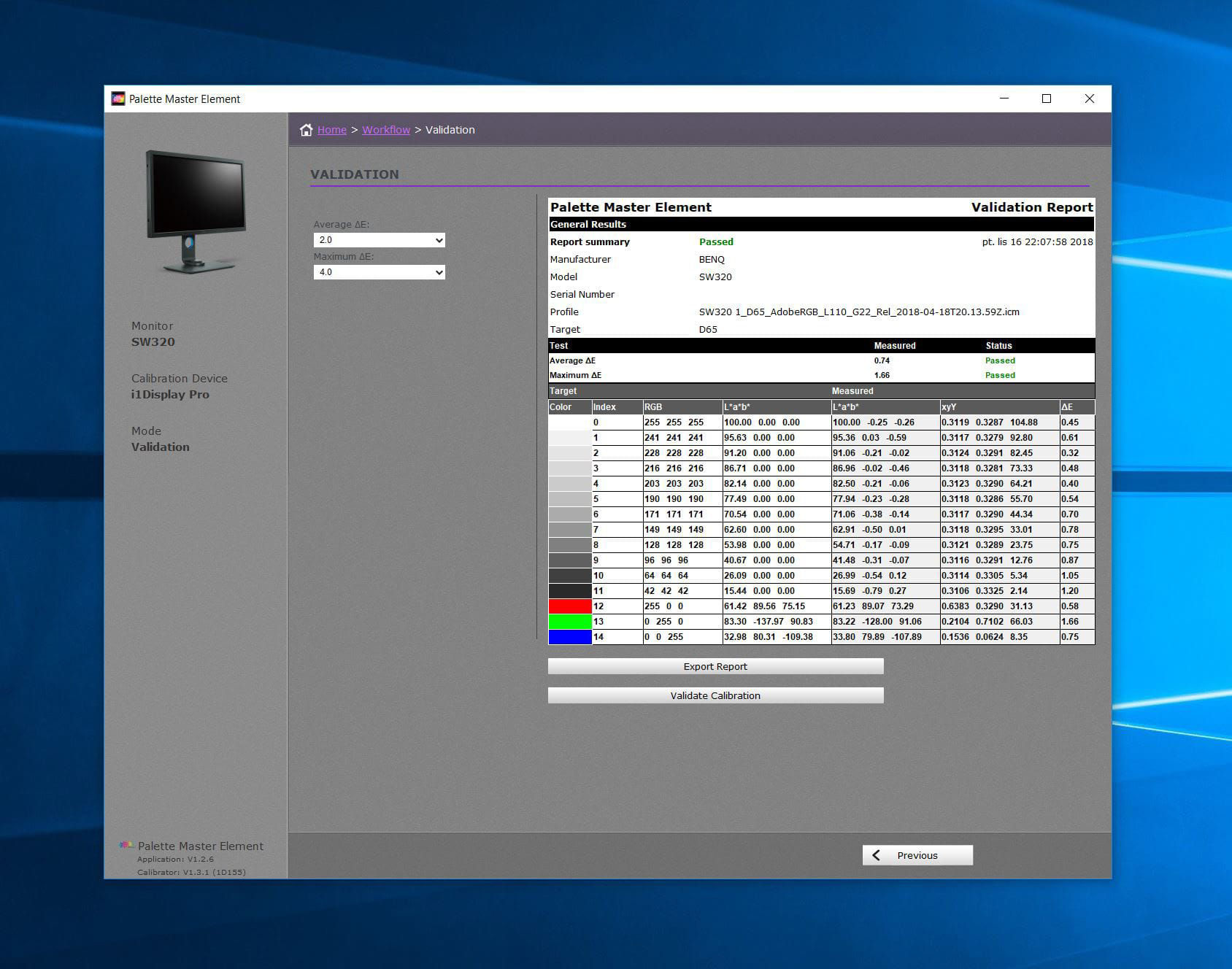Click the SW320 monitor image
This screenshot has height=969, width=1232.
(x=196, y=211)
